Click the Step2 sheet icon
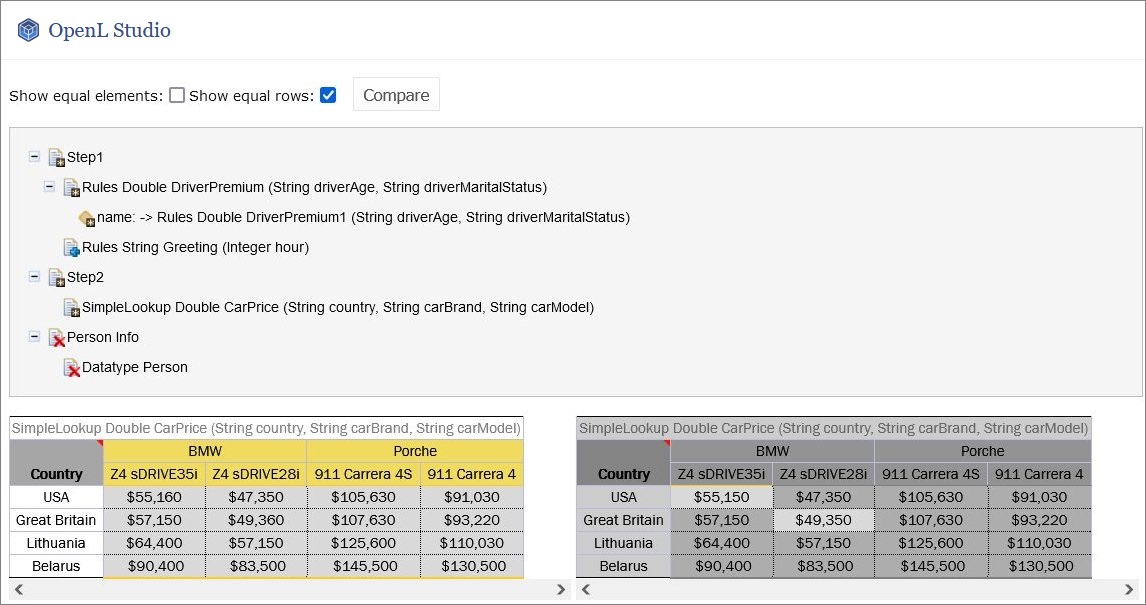The image size is (1146, 605). point(57,277)
